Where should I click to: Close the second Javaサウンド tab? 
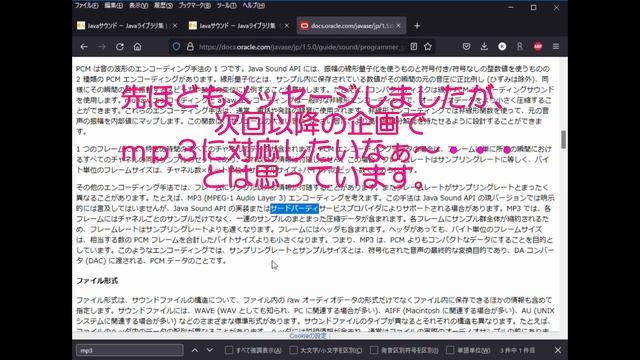tap(287, 26)
